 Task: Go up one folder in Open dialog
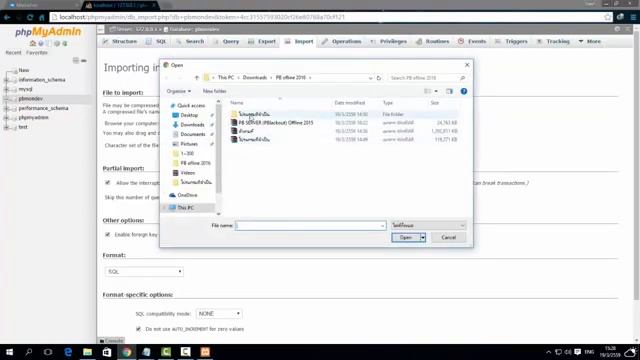click(x=197, y=78)
